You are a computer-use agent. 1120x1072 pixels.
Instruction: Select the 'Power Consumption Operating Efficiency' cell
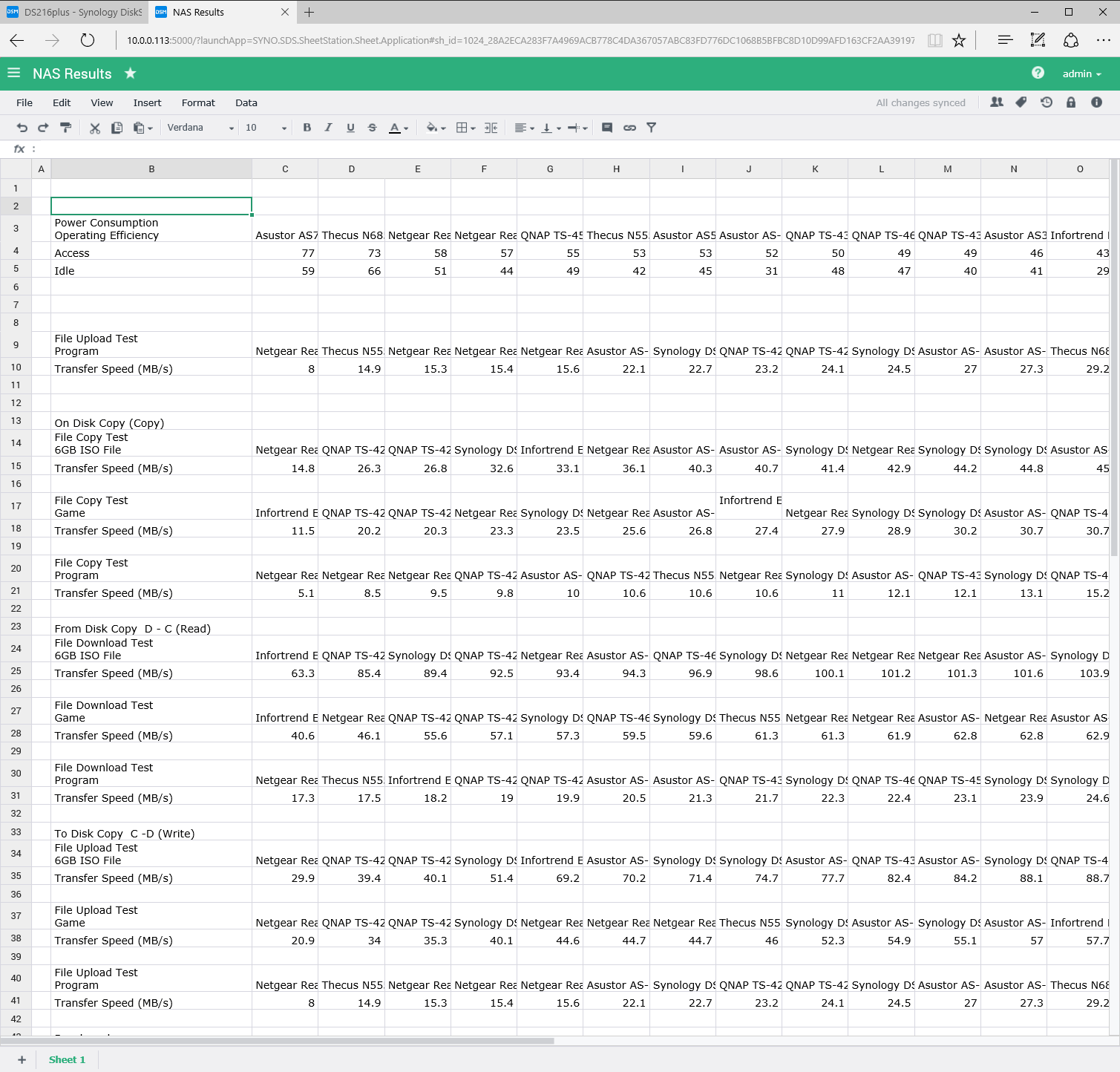[151, 229]
